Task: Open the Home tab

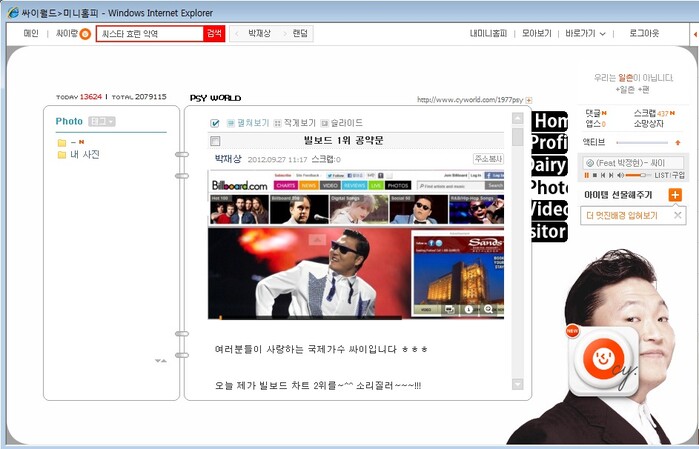Action: [x=549, y=121]
